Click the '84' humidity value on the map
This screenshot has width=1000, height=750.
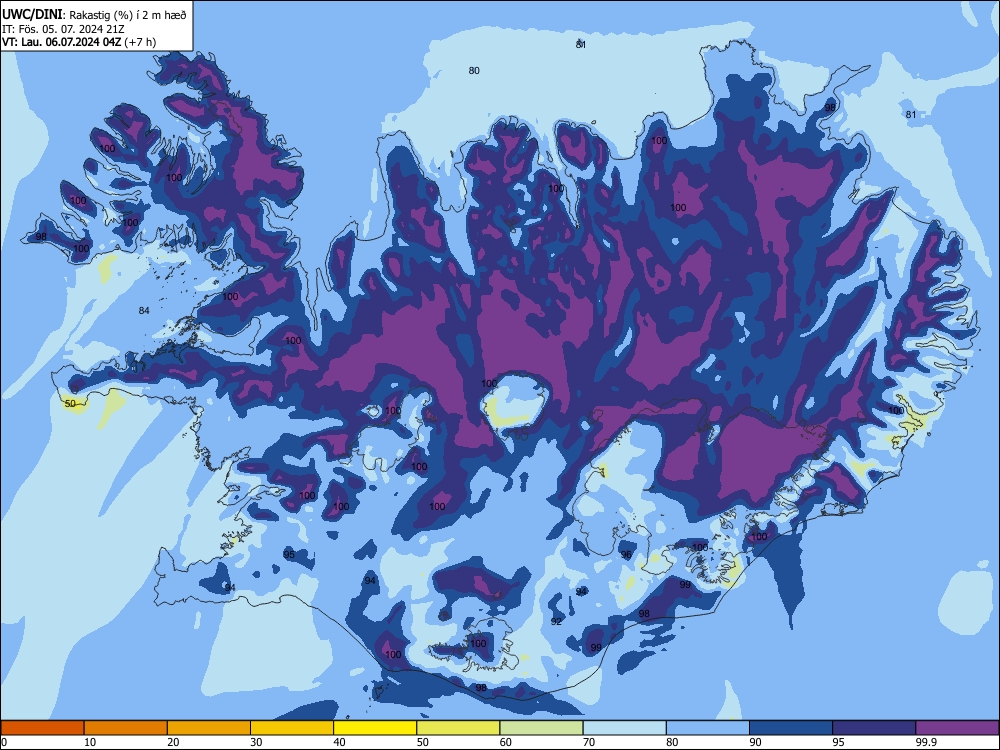click(x=144, y=311)
